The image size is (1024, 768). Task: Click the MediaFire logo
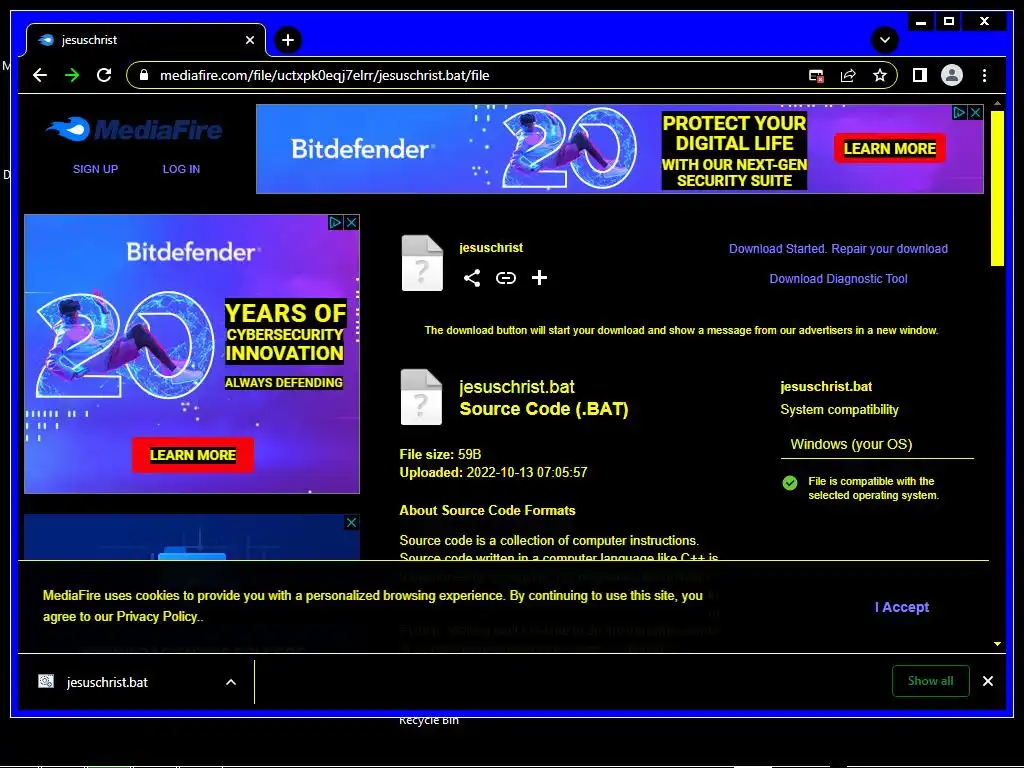click(135, 129)
